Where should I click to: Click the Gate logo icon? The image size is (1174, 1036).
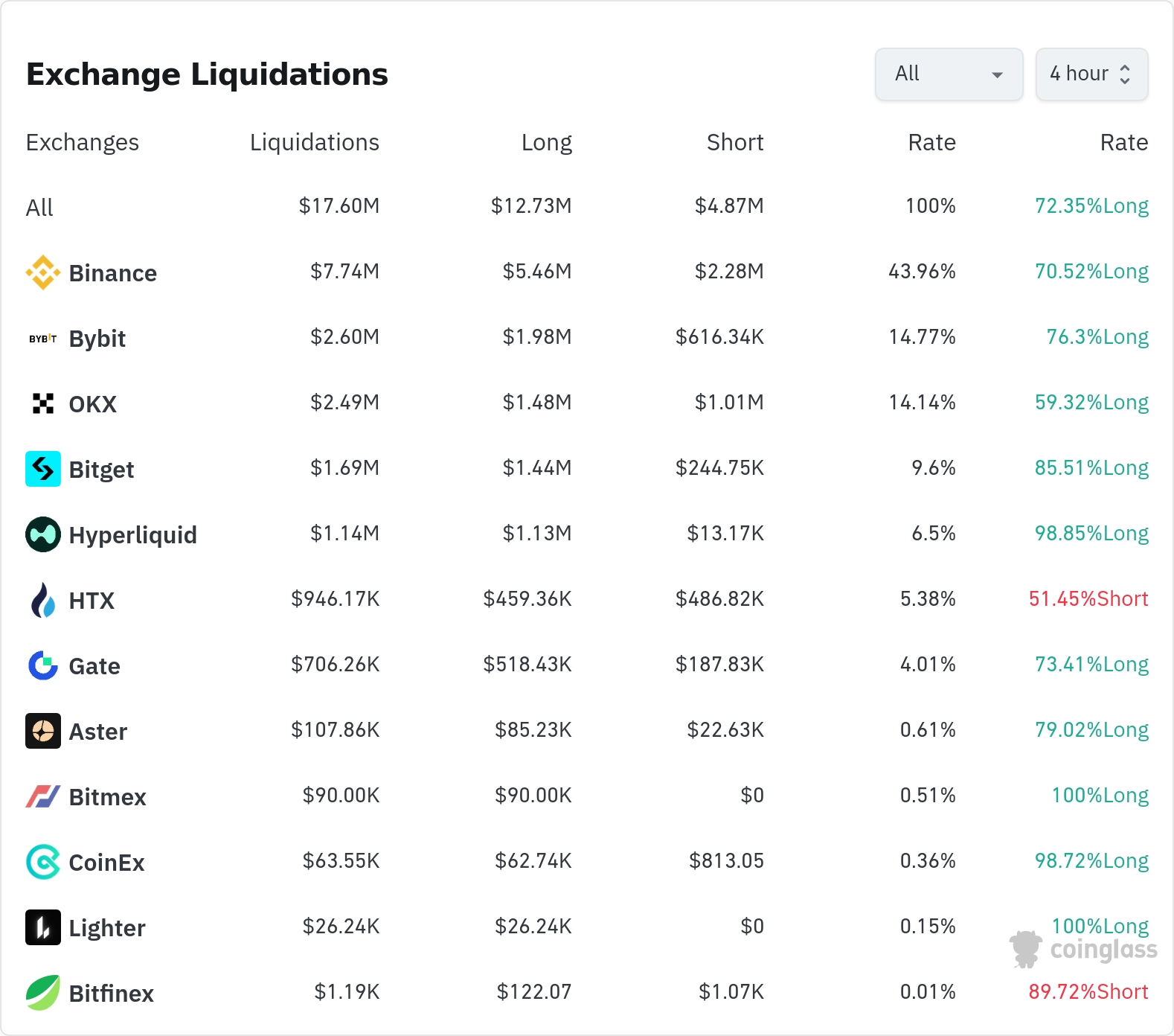(43, 665)
